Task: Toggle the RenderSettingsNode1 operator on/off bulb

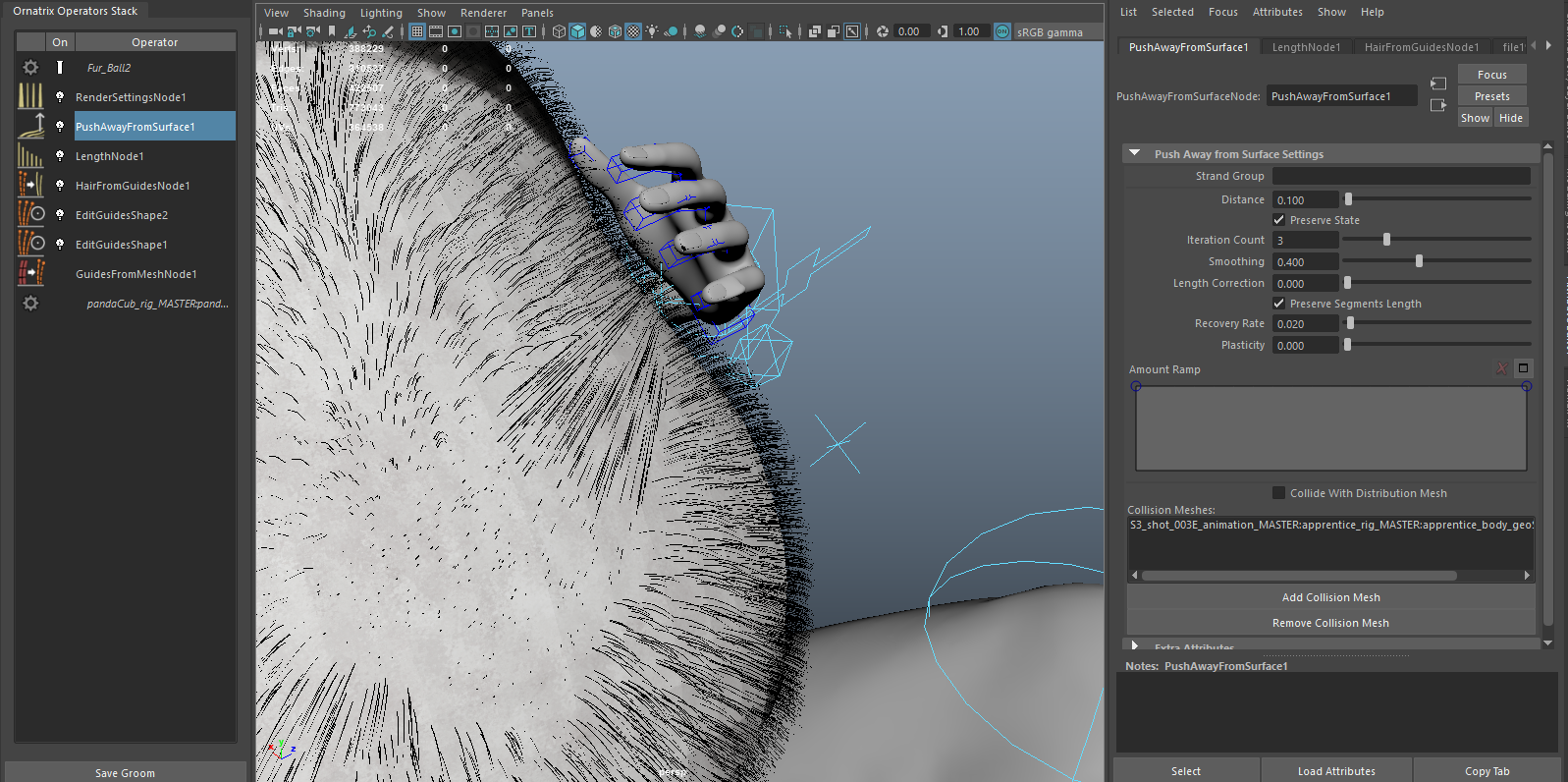Action: click(x=60, y=97)
